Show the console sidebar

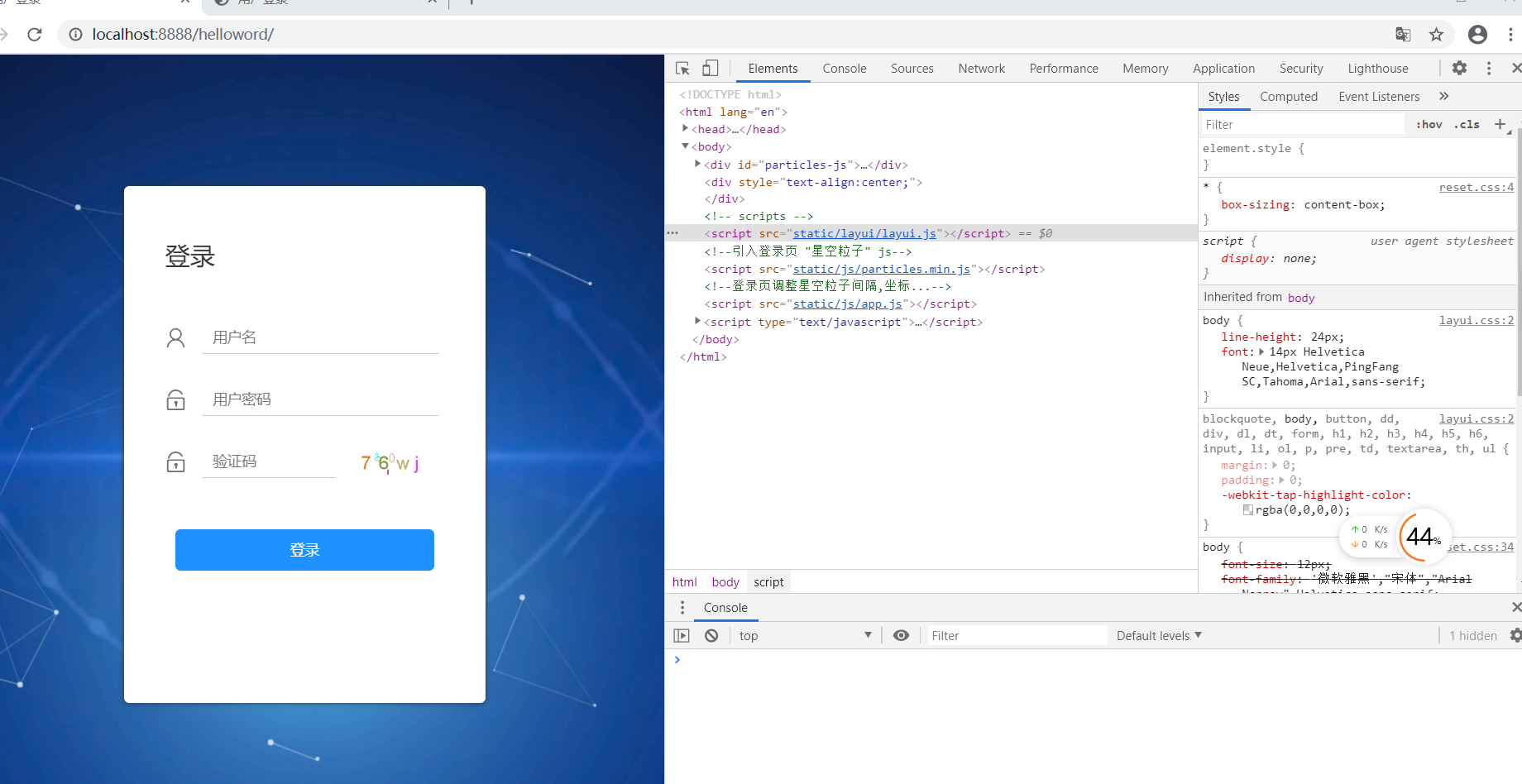click(x=682, y=635)
